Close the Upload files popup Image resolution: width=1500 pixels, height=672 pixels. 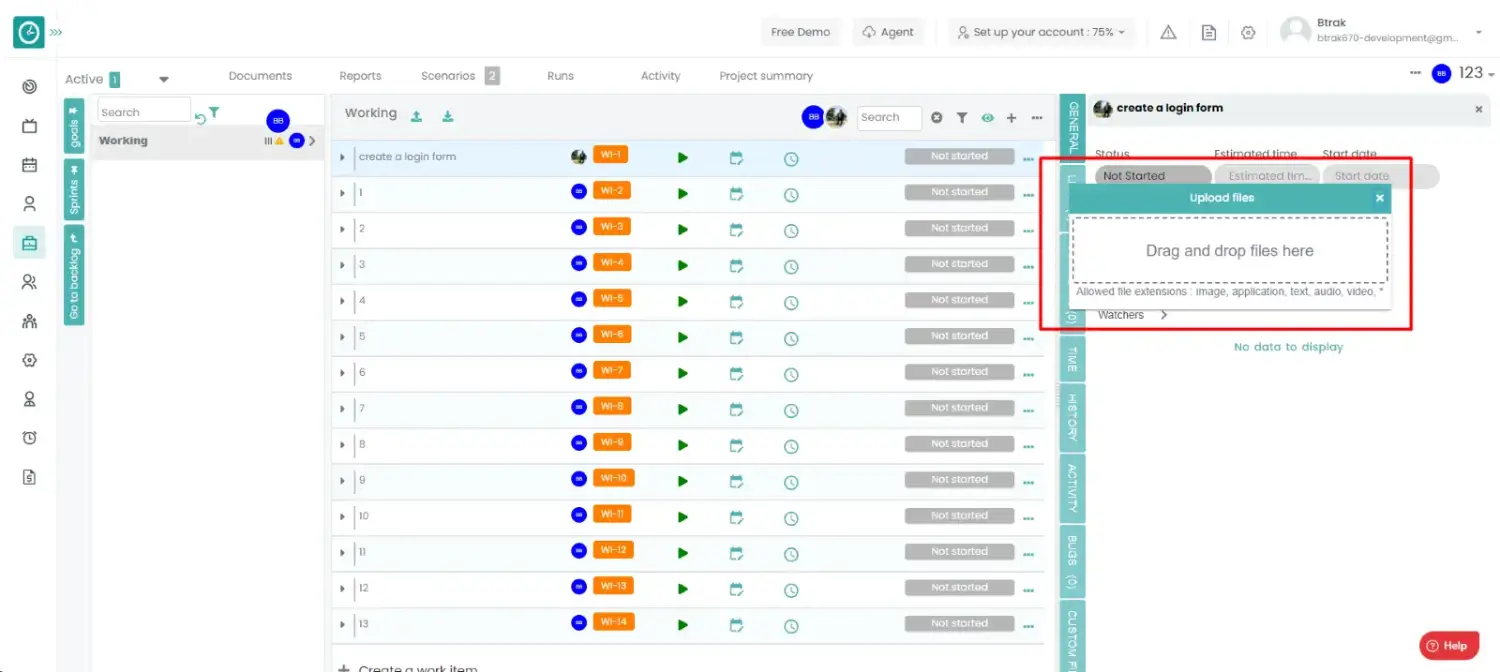(x=1379, y=198)
